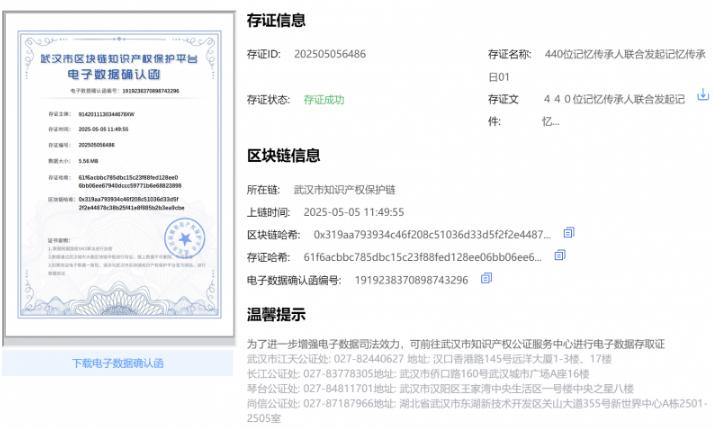714x429 pixels.
Task: Click the download icon beside 存证文件
Action: (x=702, y=95)
